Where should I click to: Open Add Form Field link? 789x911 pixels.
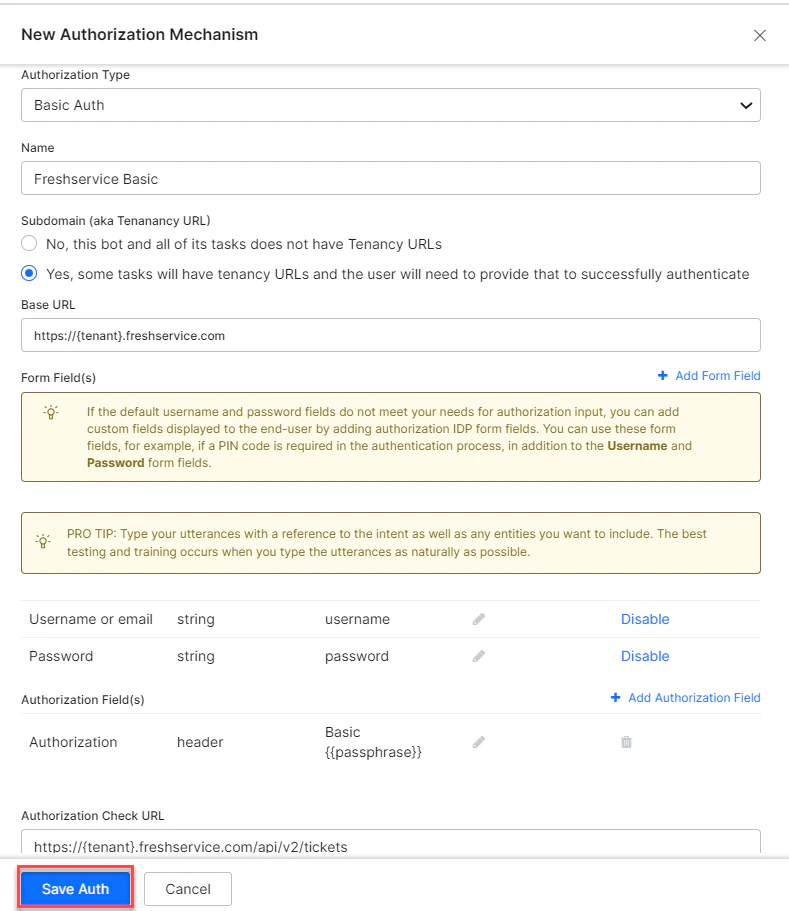pyautogui.click(x=716, y=375)
